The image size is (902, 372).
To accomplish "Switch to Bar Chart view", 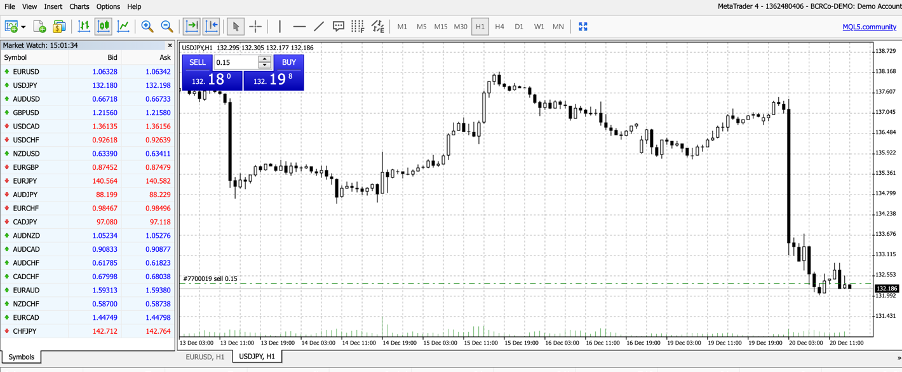I will [x=85, y=26].
